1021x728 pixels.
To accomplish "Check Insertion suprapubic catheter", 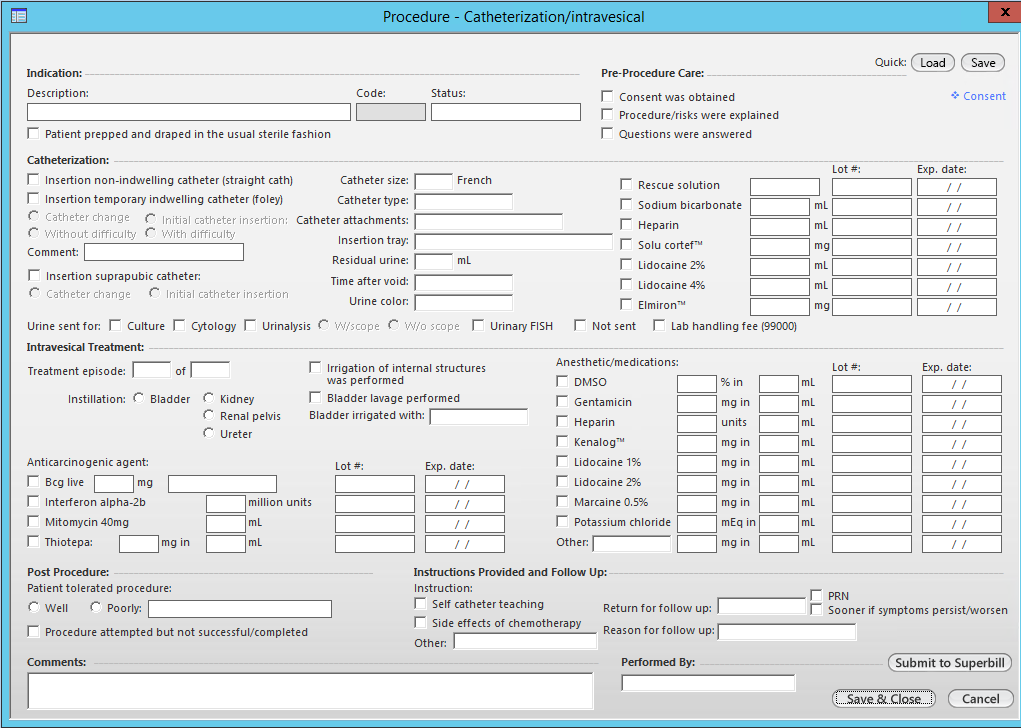I will click(35, 275).
